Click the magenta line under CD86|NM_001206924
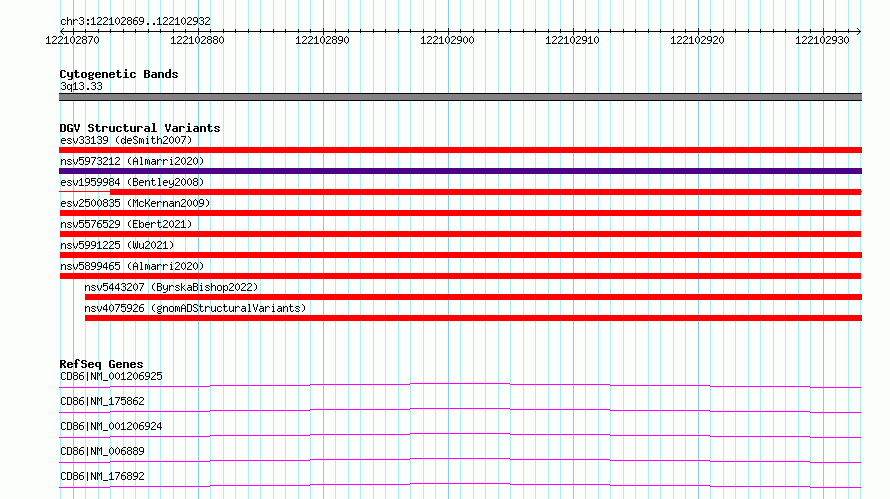Image resolution: width=890 pixels, height=499 pixels. click(460, 435)
